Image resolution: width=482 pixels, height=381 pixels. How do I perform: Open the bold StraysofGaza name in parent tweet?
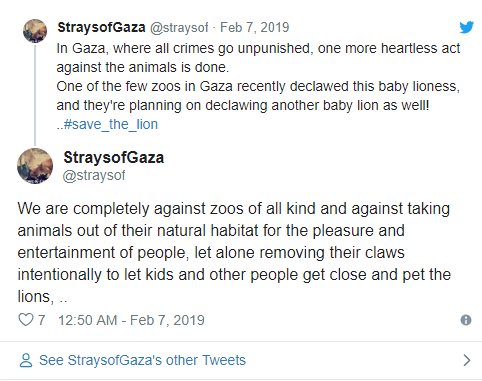tap(101, 27)
